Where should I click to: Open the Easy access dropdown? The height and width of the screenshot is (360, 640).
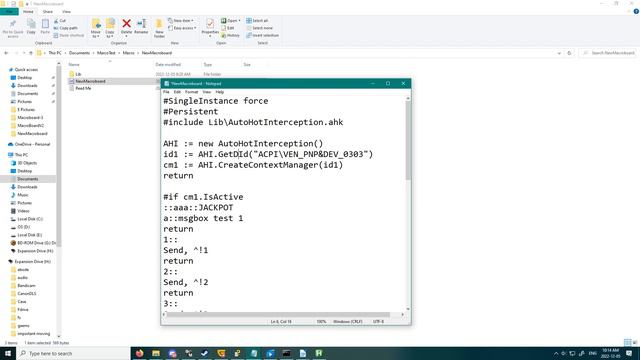point(182,28)
